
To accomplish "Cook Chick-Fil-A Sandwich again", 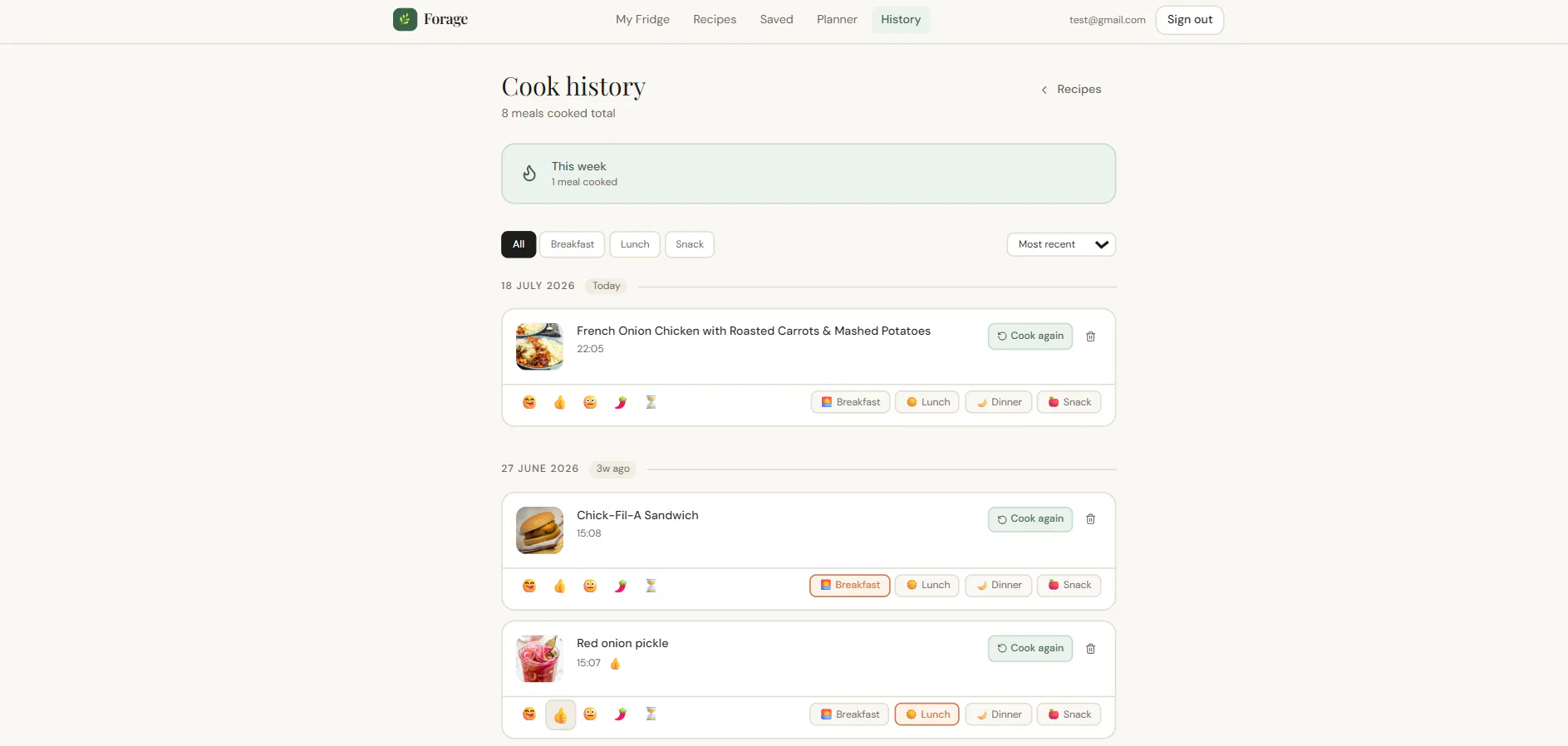I will click(x=1030, y=519).
